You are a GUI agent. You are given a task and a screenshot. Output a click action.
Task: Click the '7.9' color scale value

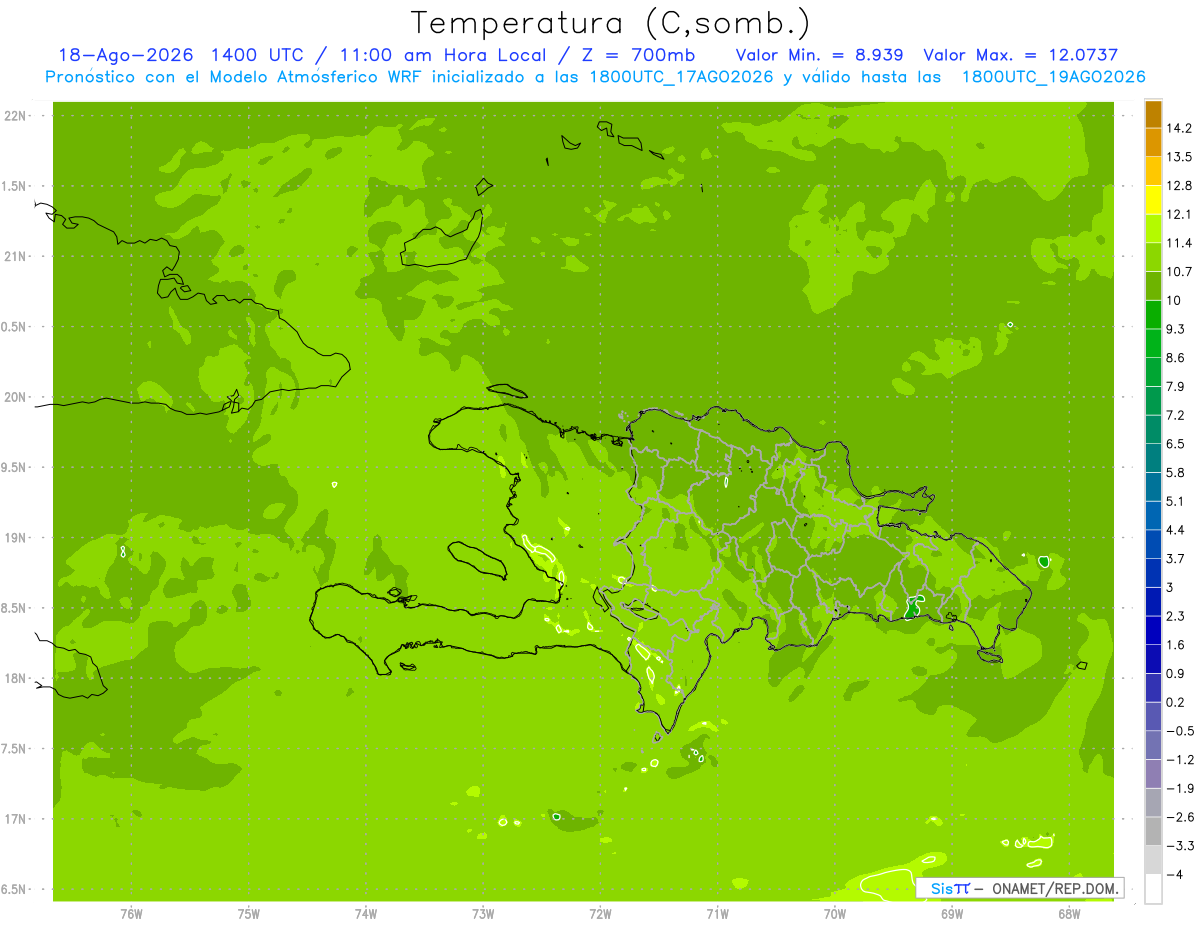click(1176, 386)
